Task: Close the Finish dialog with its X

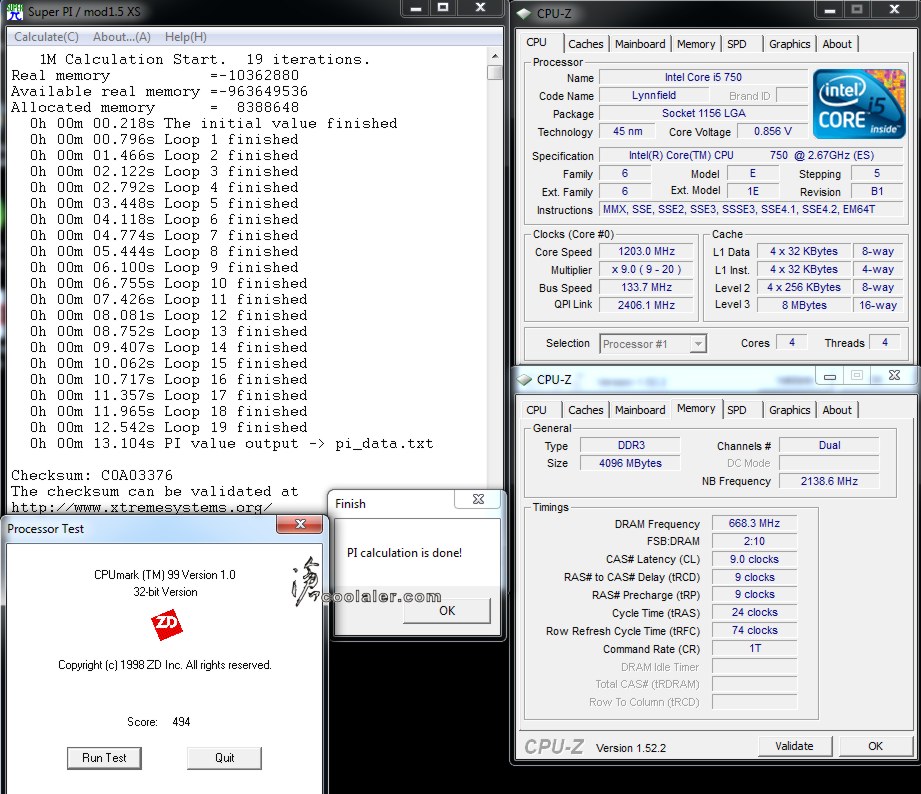Action: point(478,499)
